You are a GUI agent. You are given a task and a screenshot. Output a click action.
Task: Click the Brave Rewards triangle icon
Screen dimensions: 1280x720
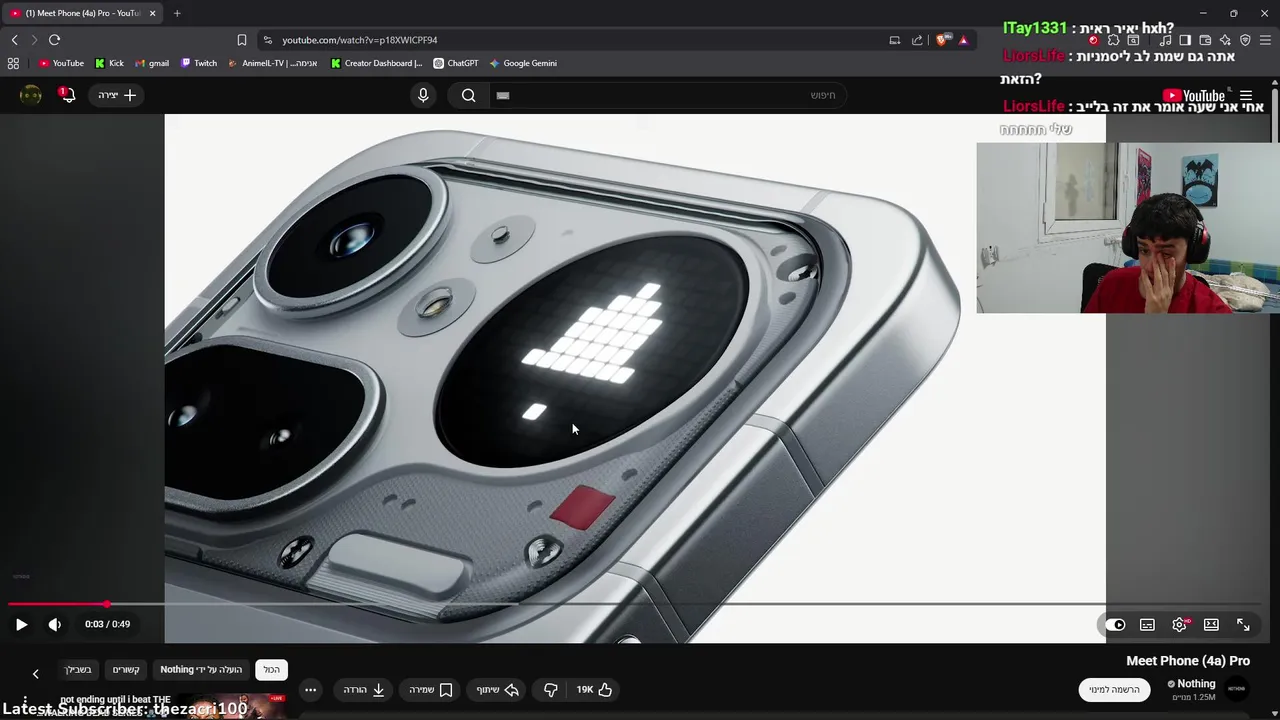click(x=963, y=40)
